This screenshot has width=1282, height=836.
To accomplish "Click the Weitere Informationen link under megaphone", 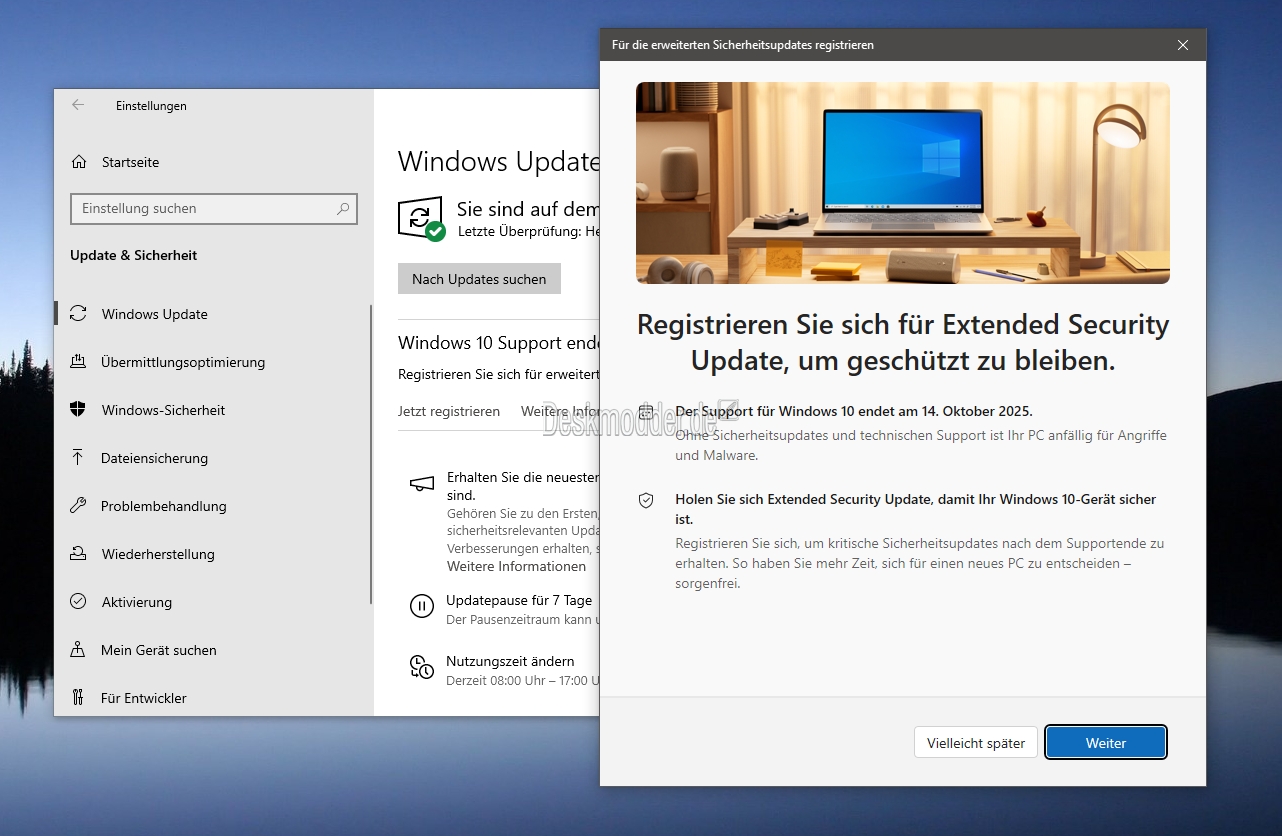I will 516,566.
